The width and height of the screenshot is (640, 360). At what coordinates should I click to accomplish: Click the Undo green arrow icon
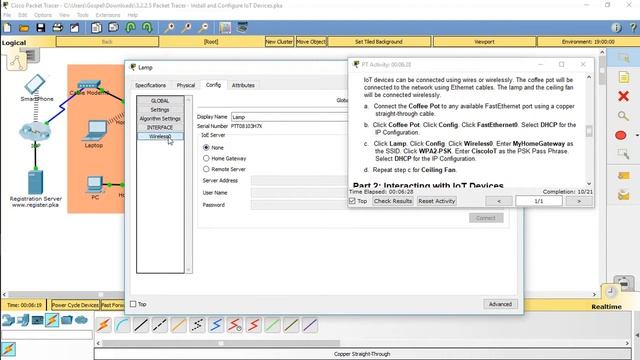click(131, 28)
